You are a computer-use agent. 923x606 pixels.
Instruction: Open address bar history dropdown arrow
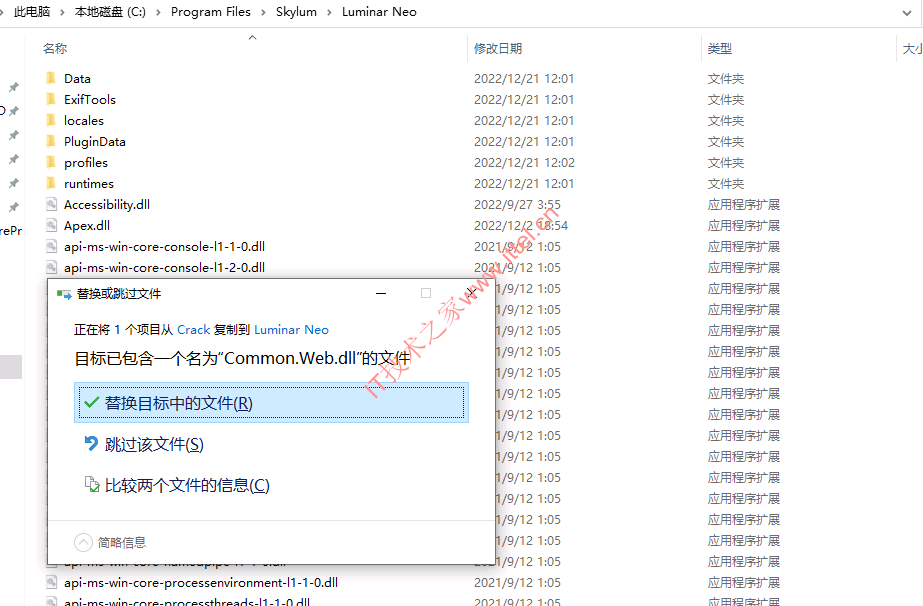(x=907, y=12)
